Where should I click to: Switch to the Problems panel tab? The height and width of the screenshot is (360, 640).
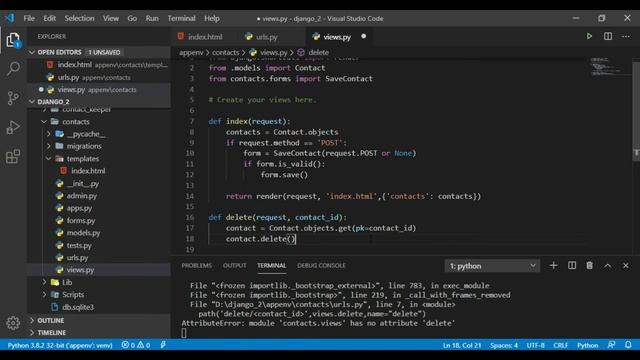coord(197,266)
